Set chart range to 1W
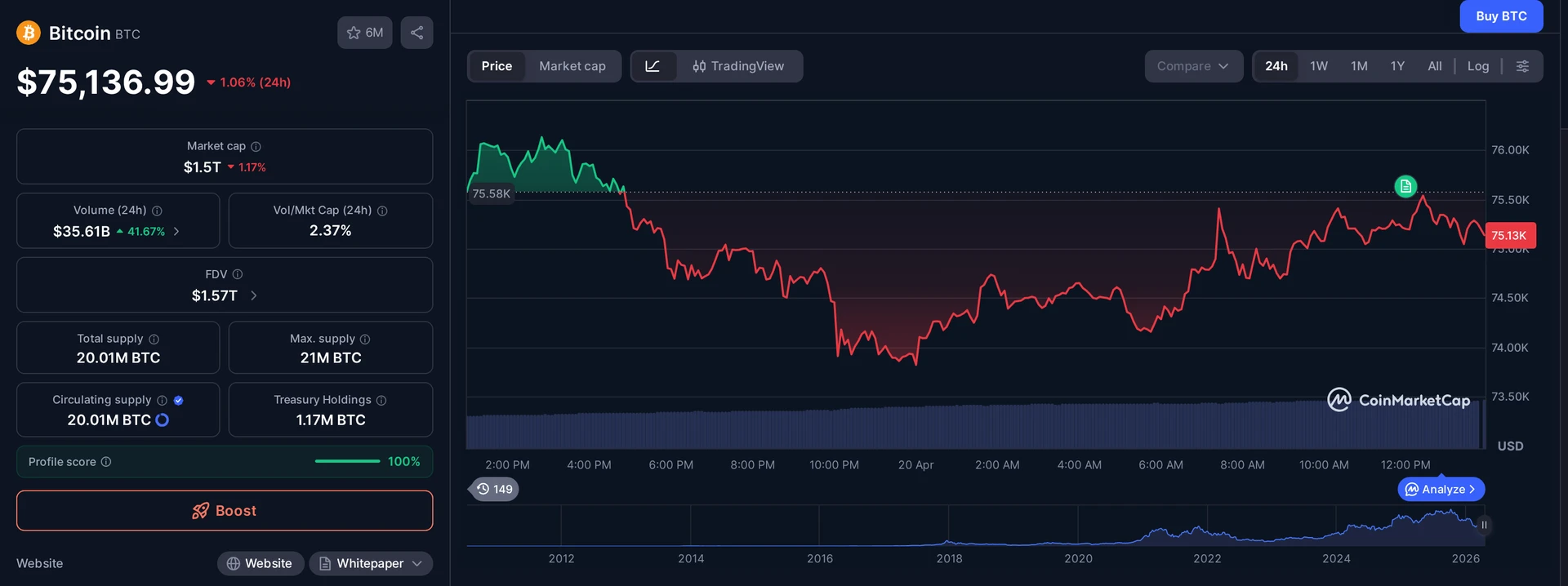This screenshot has height=586, width=1568. [1319, 66]
